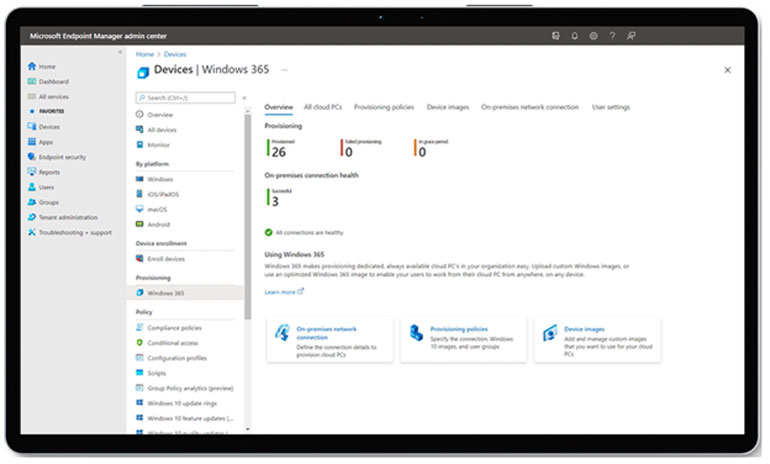
Task: Open the Device images card
Action: [x=598, y=340]
